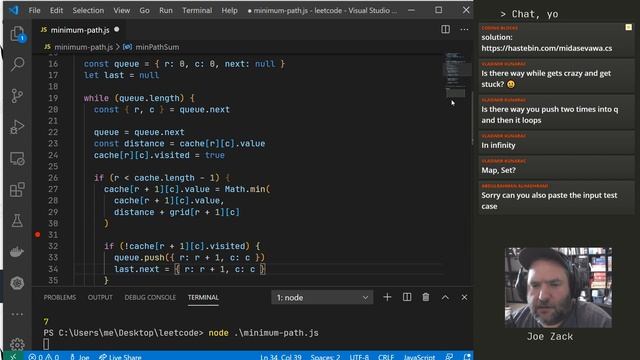The height and width of the screenshot is (360, 640).
Task: Open the Go menu
Action: 144,10
